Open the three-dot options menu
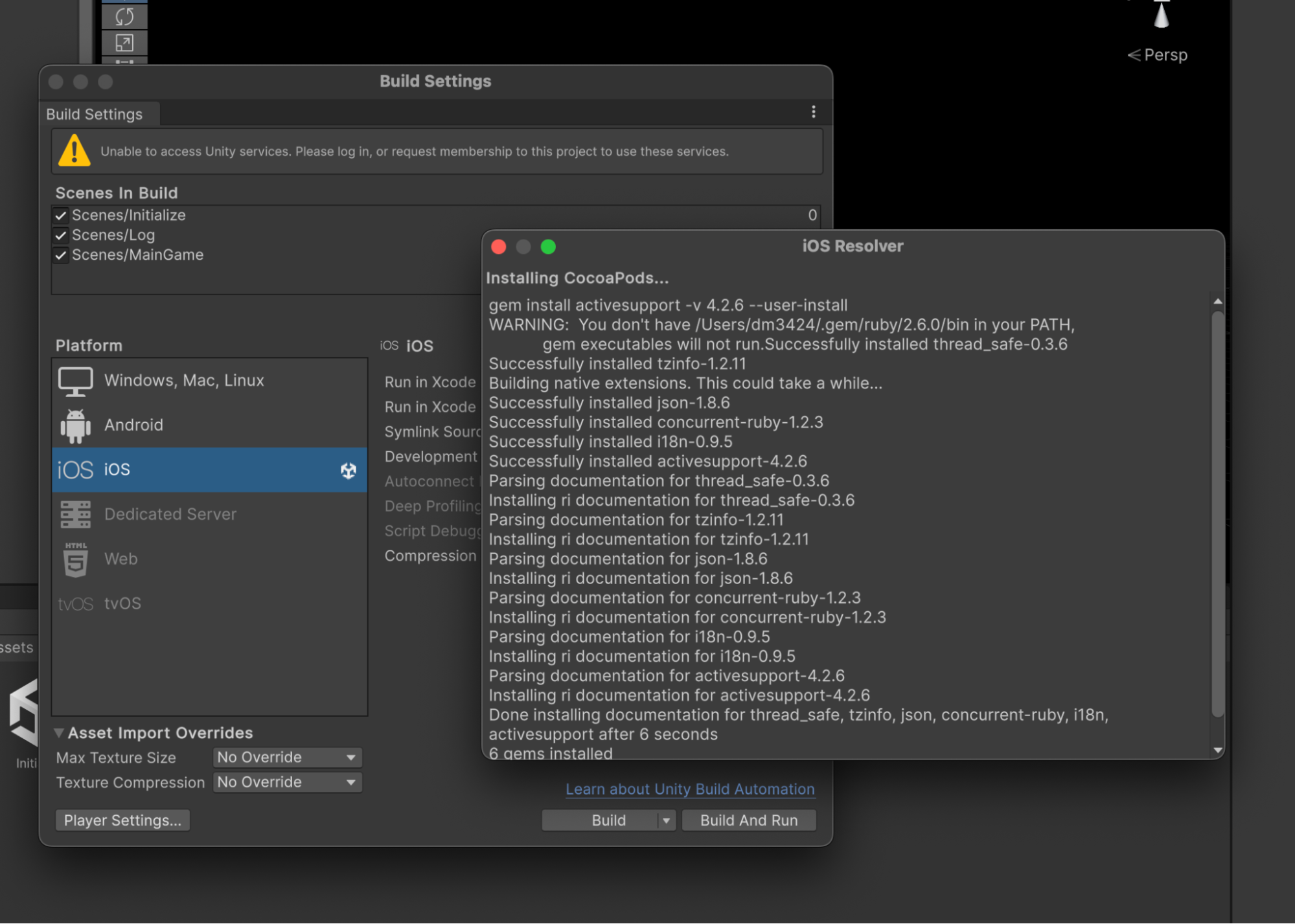1295x924 pixels. tap(814, 112)
